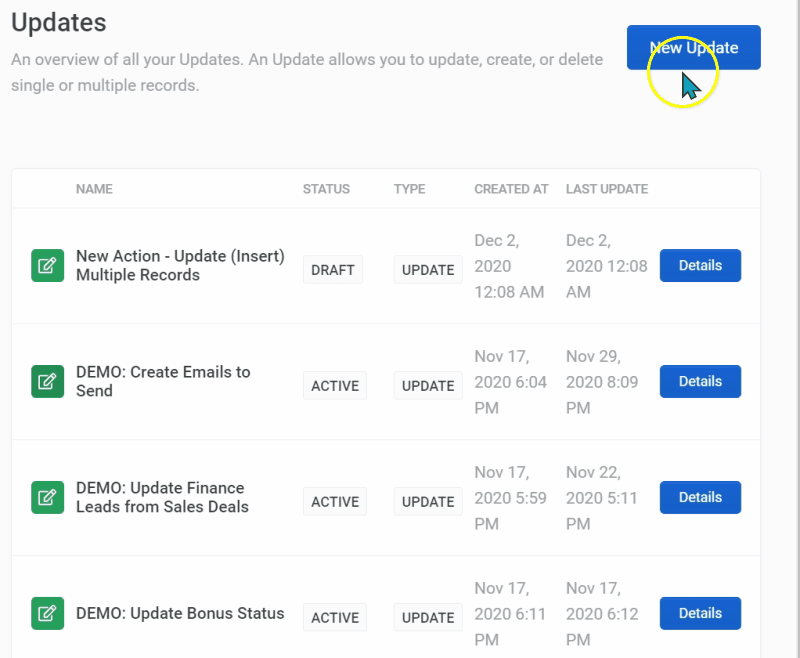Click ACTIVE badge on Create Emails row
This screenshot has height=658, width=800.
pyautogui.click(x=334, y=386)
